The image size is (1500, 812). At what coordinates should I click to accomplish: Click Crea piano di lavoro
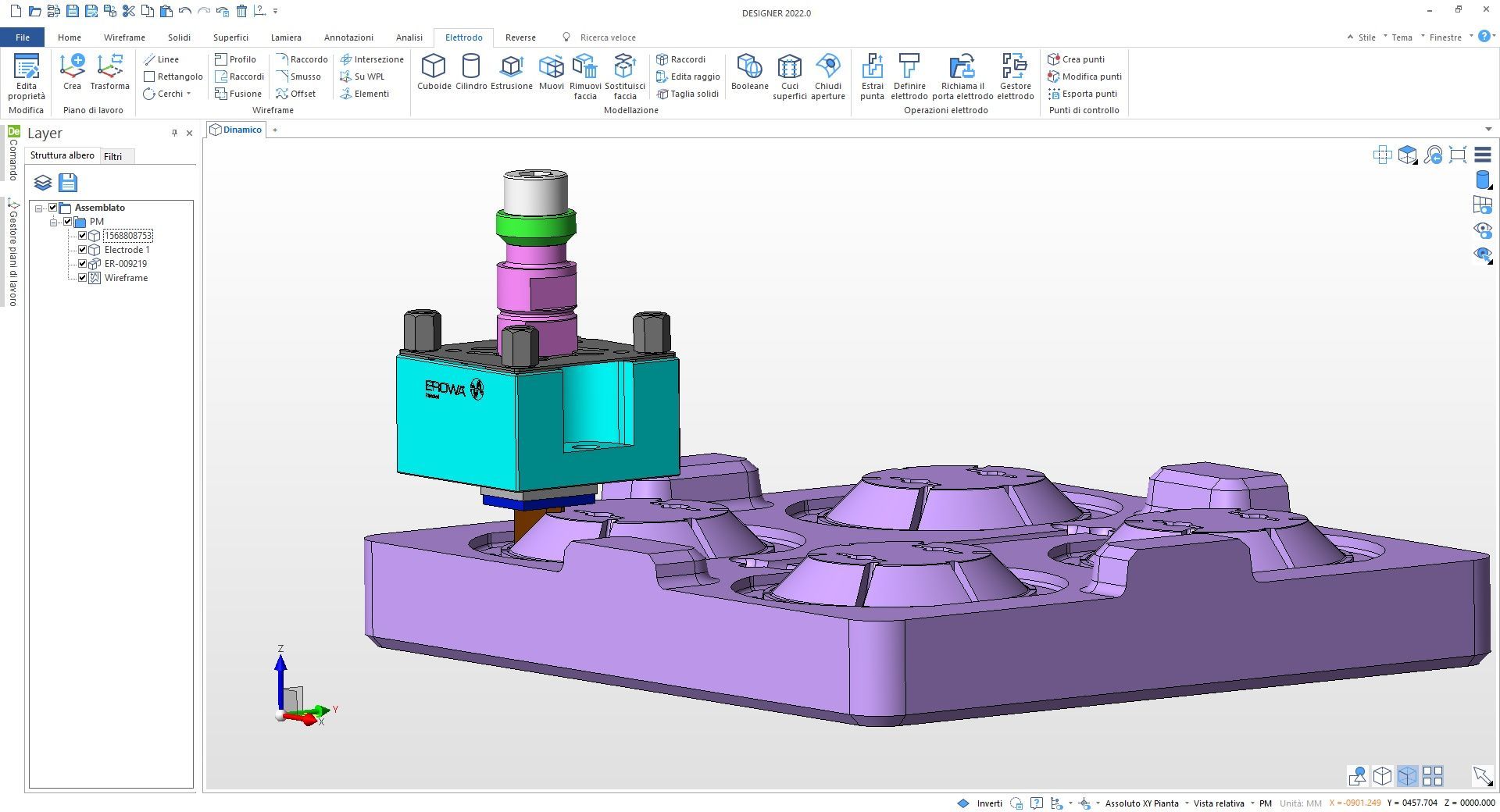(72, 73)
